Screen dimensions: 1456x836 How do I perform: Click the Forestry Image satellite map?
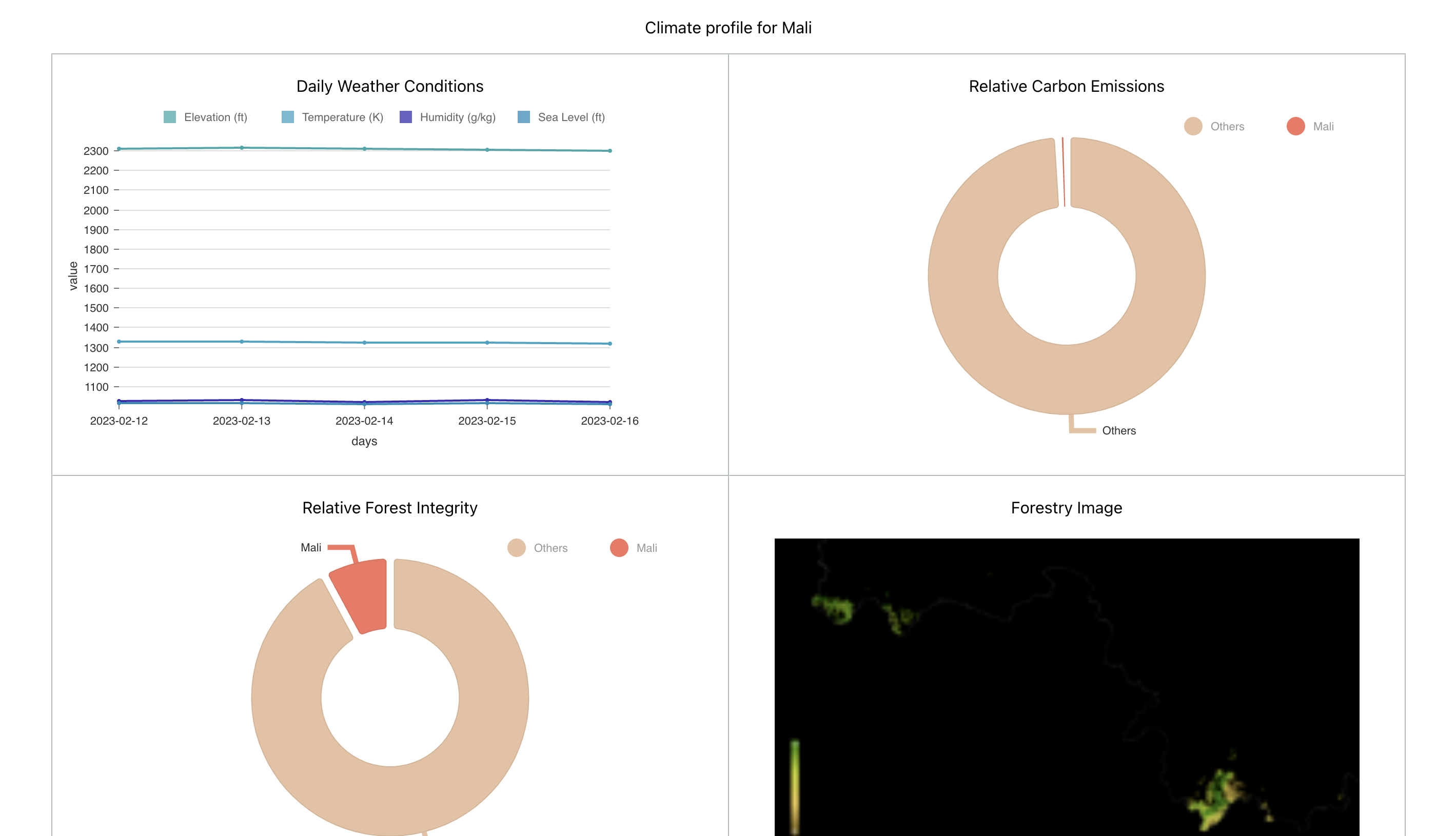point(1067,686)
